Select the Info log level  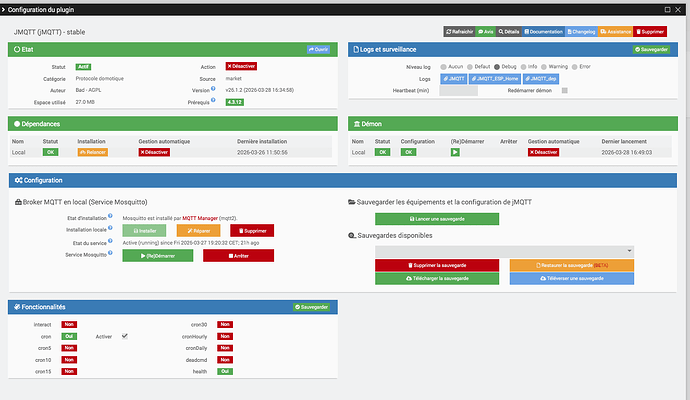524,67
